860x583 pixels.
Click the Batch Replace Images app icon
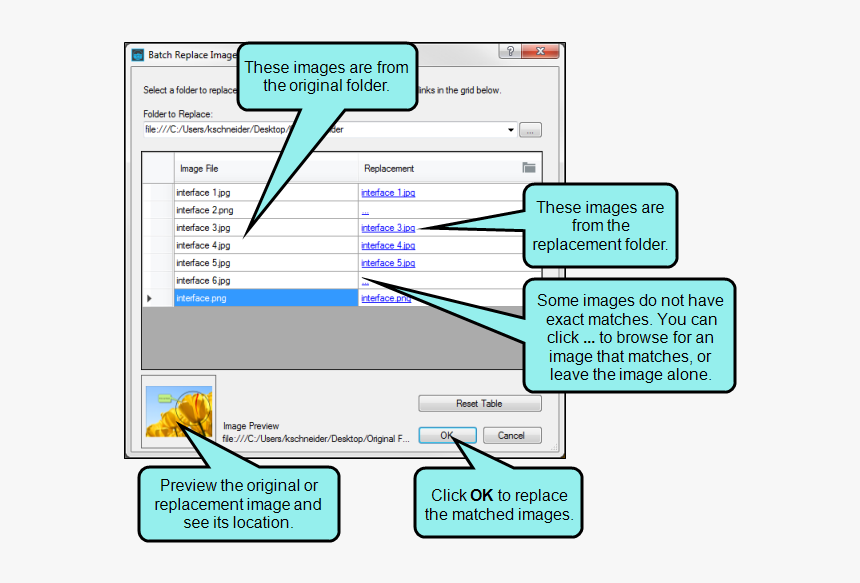138,55
